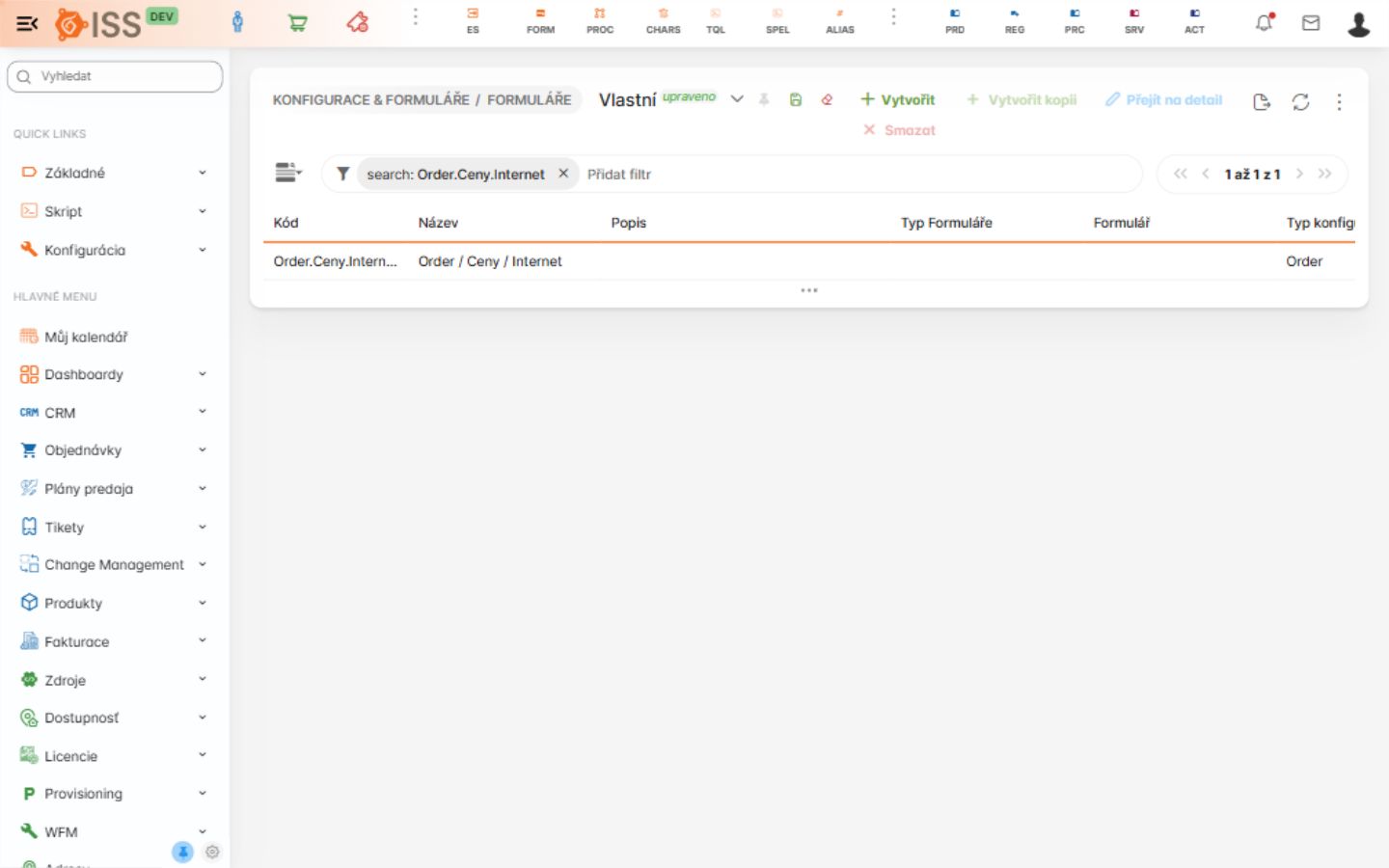This screenshot has height=868, width=1389.
Task: Click the Vyhledat search field
Action: [115, 76]
